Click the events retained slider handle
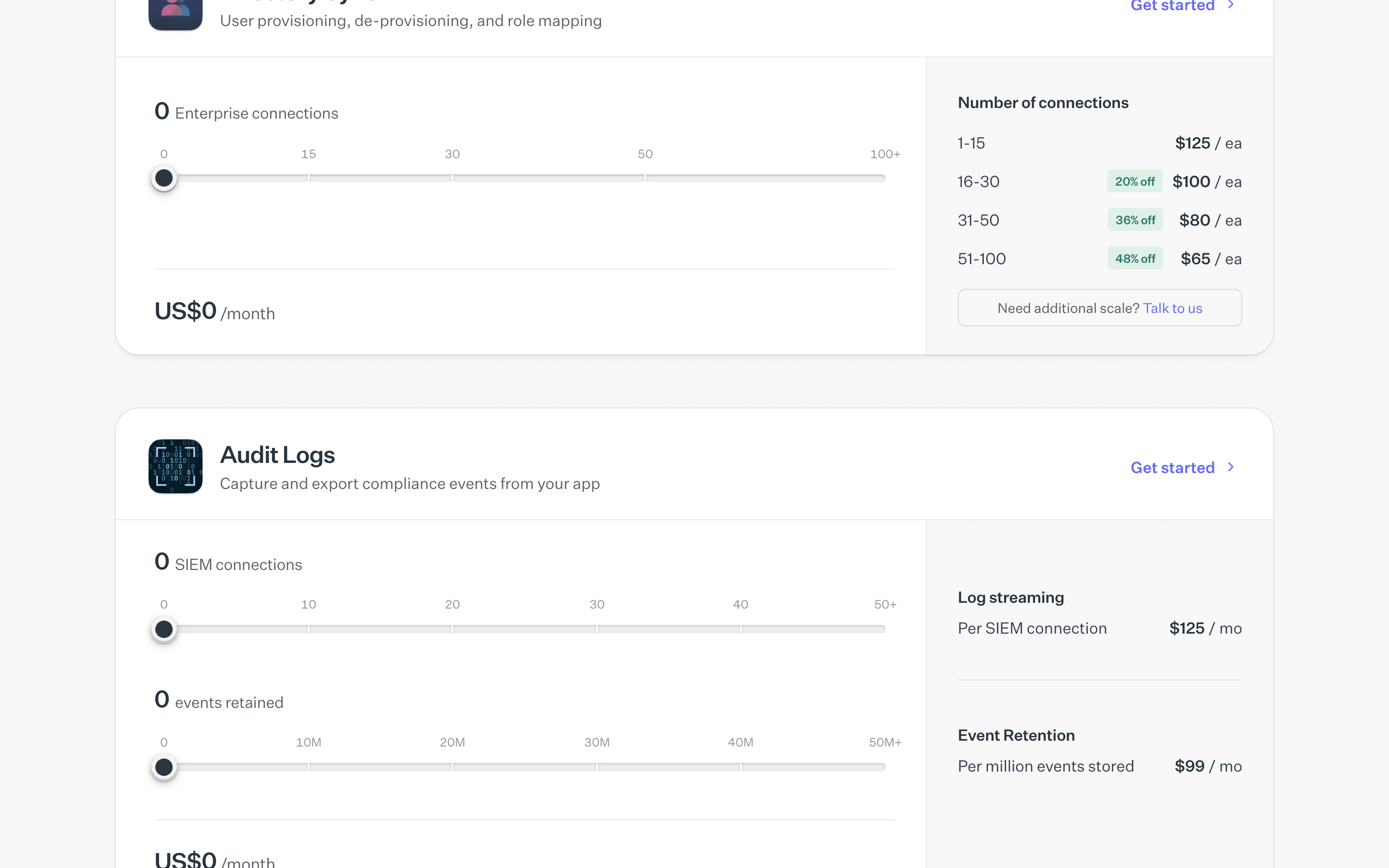The height and width of the screenshot is (868, 1389). click(x=164, y=767)
